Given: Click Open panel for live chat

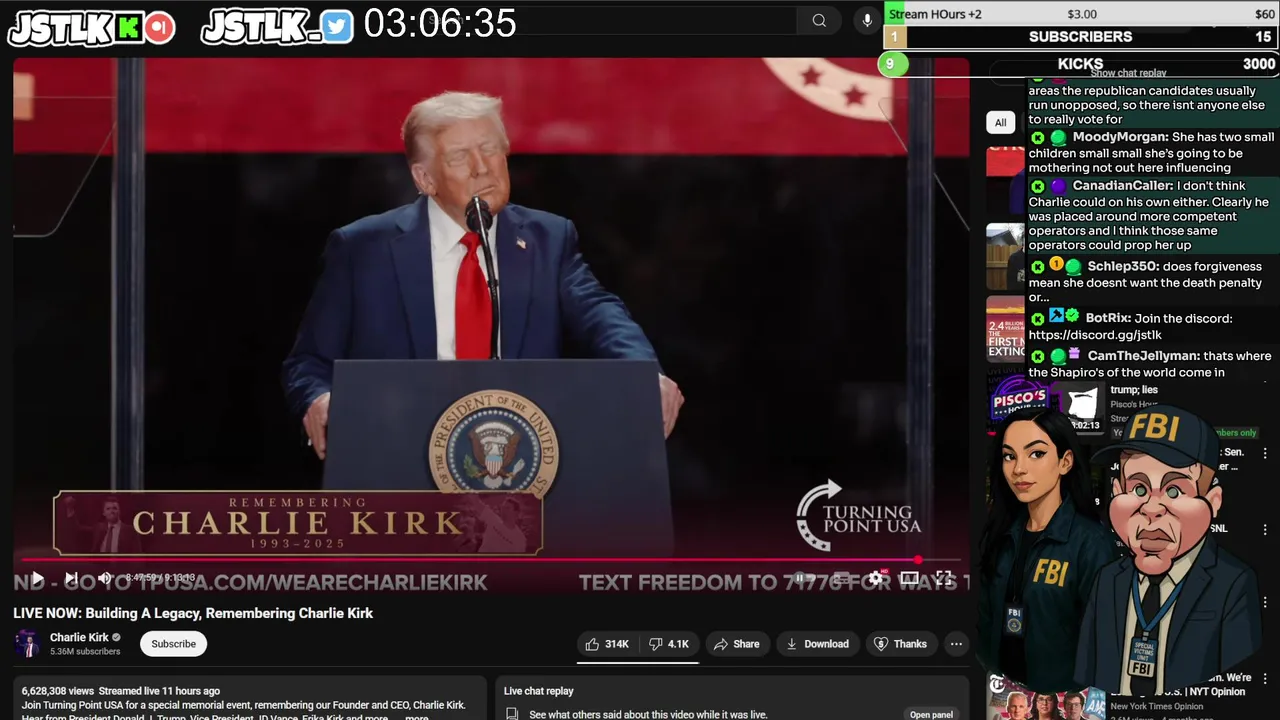Looking at the screenshot, I should coord(931,714).
